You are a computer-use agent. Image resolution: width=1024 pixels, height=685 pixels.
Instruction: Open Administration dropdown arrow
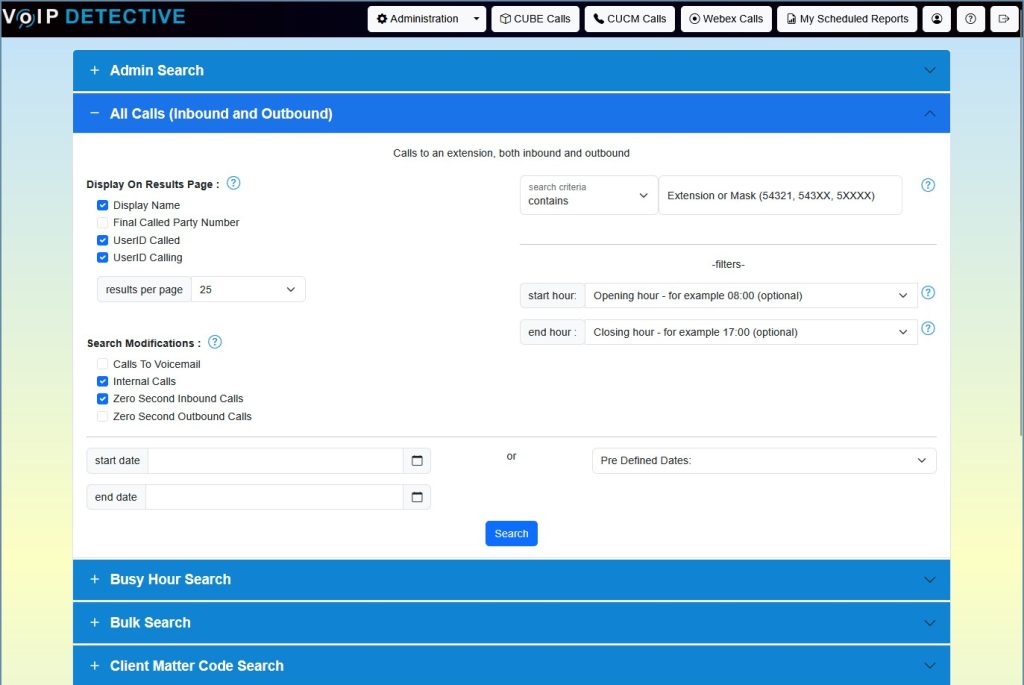click(x=476, y=19)
